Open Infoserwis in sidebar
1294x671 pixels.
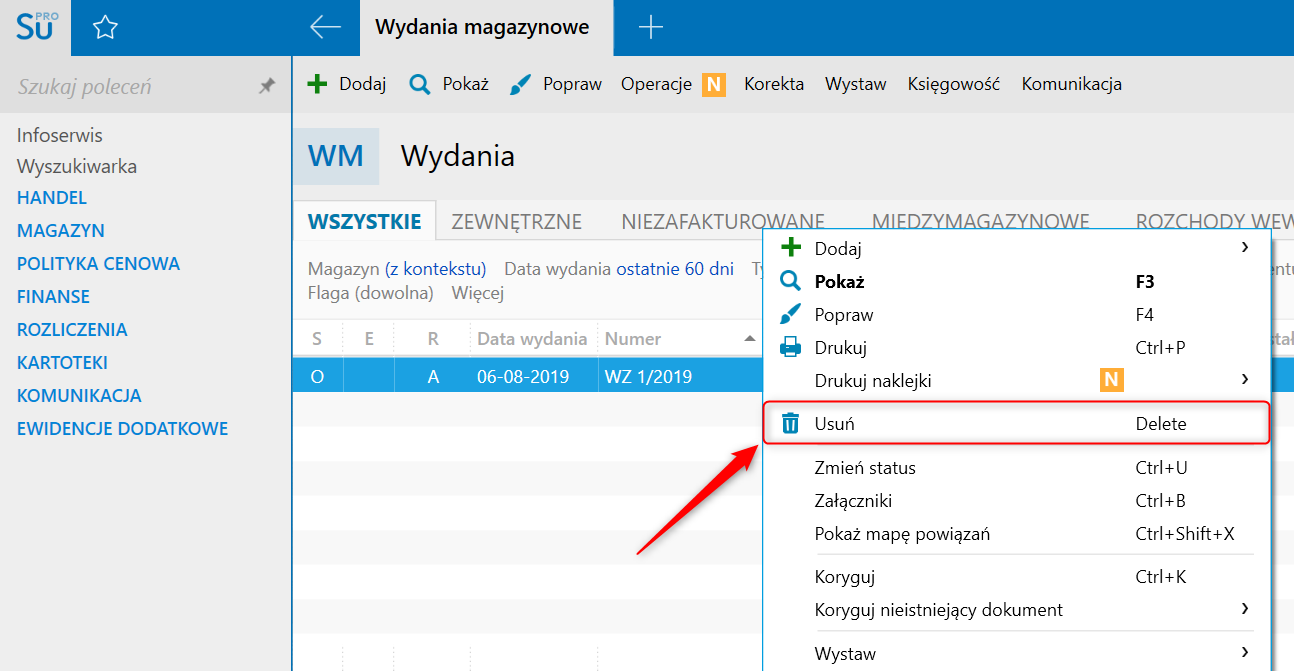(60, 135)
